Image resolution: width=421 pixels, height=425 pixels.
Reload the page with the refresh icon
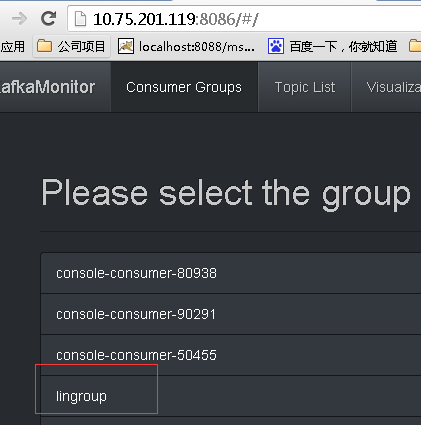pyautogui.click(x=49, y=18)
